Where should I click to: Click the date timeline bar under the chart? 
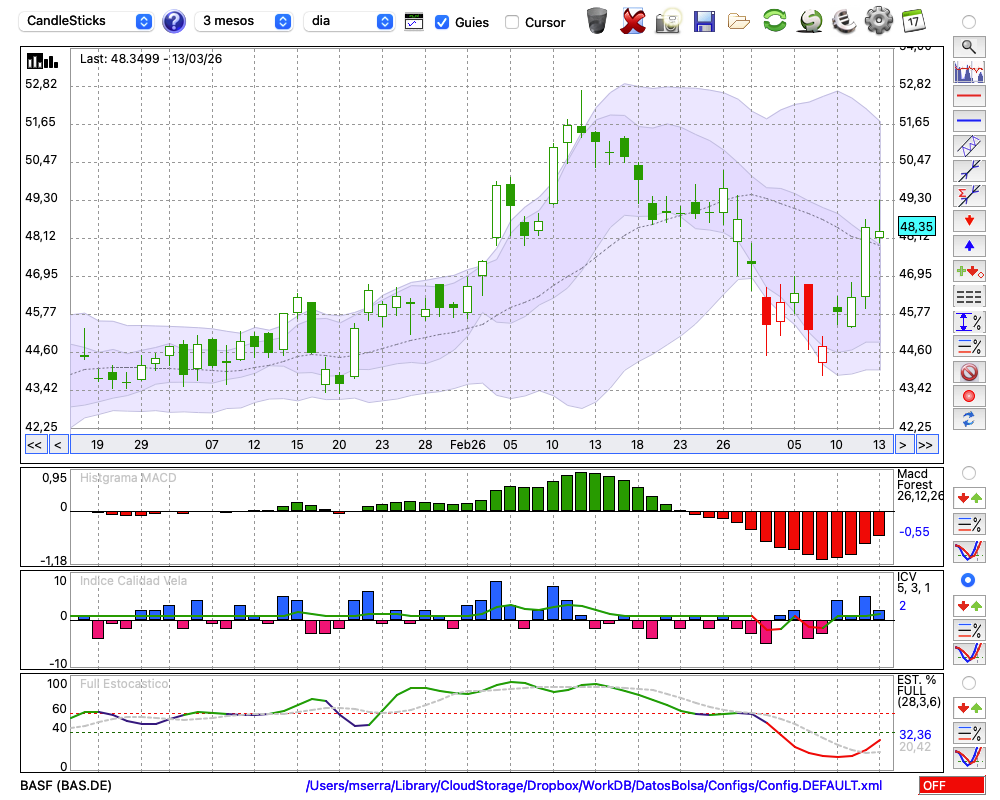pos(480,444)
